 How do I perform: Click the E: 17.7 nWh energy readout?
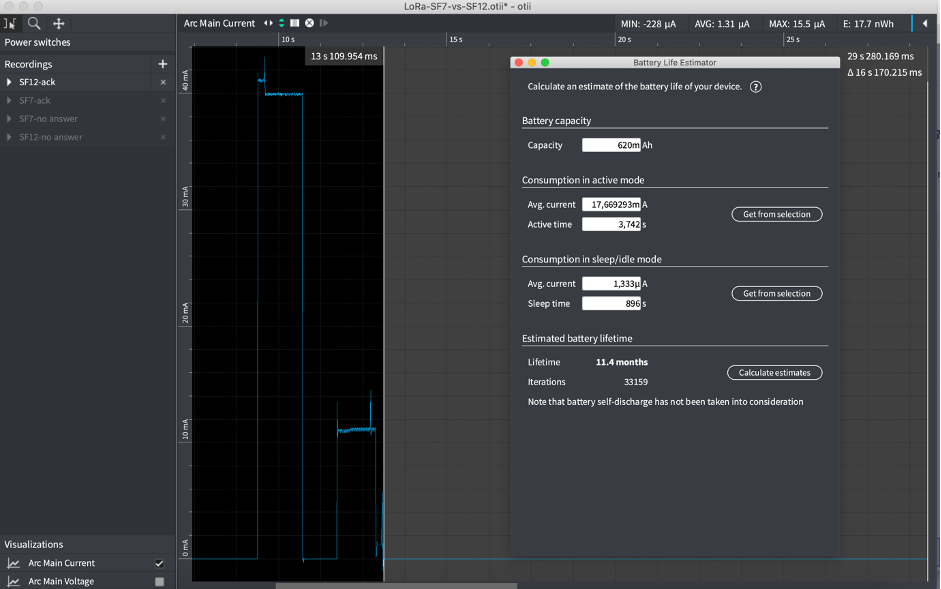(x=868, y=24)
